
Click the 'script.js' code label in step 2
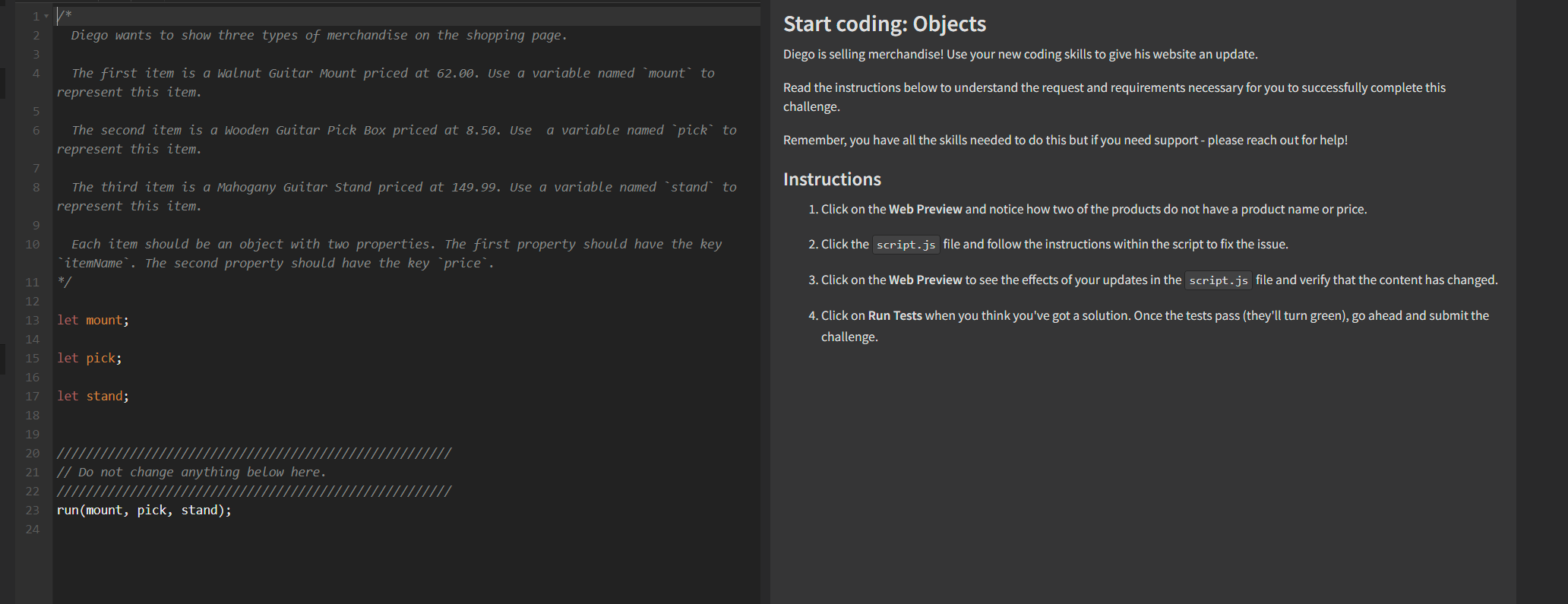point(906,245)
